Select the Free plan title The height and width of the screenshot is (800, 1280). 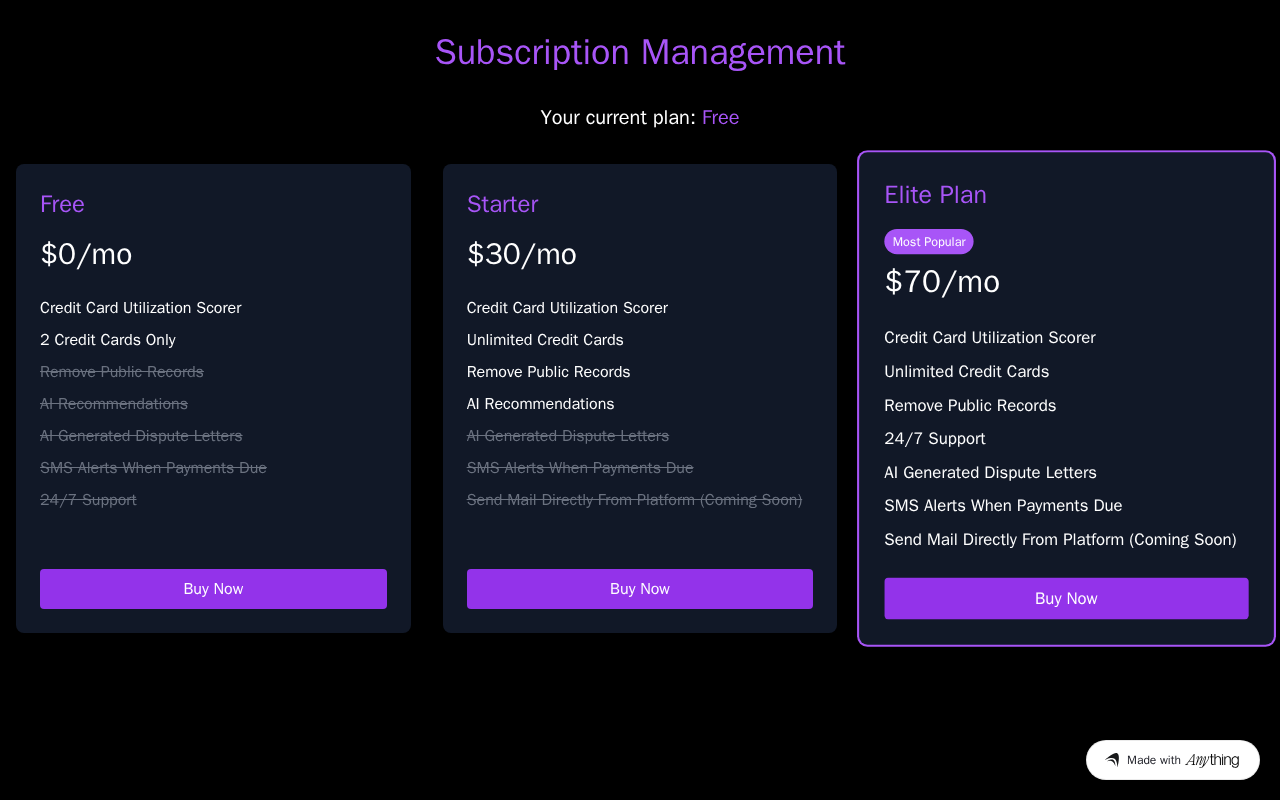point(62,204)
